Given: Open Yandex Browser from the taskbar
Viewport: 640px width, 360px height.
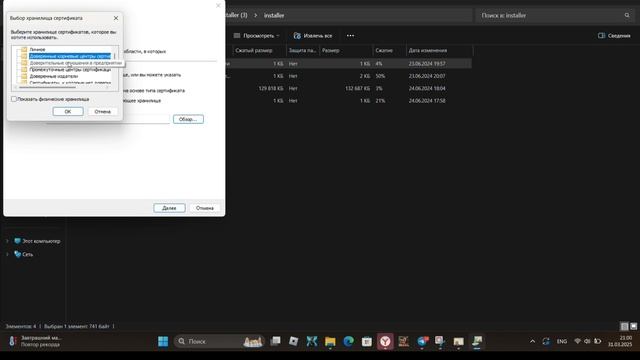Looking at the screenshot, I should (x=385, y=341).
